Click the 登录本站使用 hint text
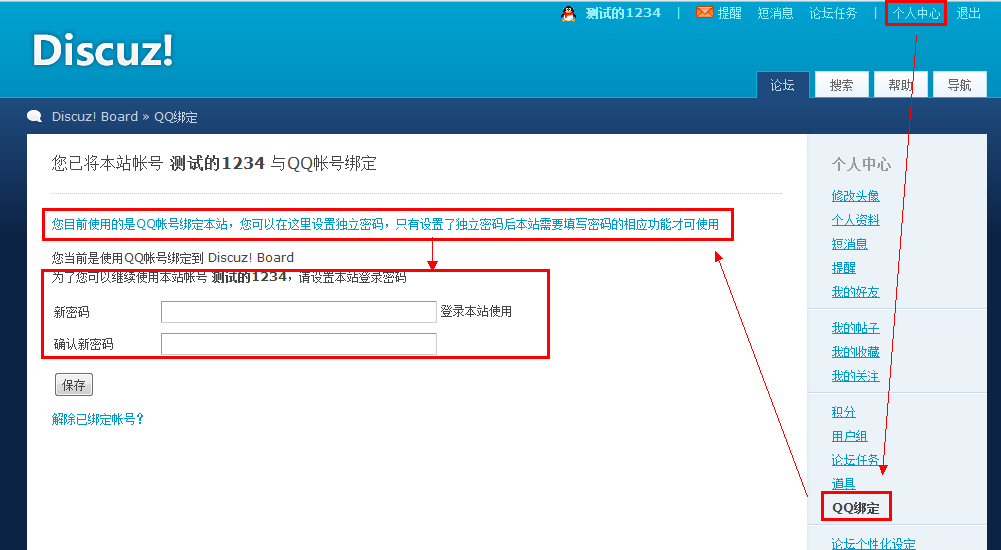The height and width of the screenshot is (550, 1001). tap(476, 311)
